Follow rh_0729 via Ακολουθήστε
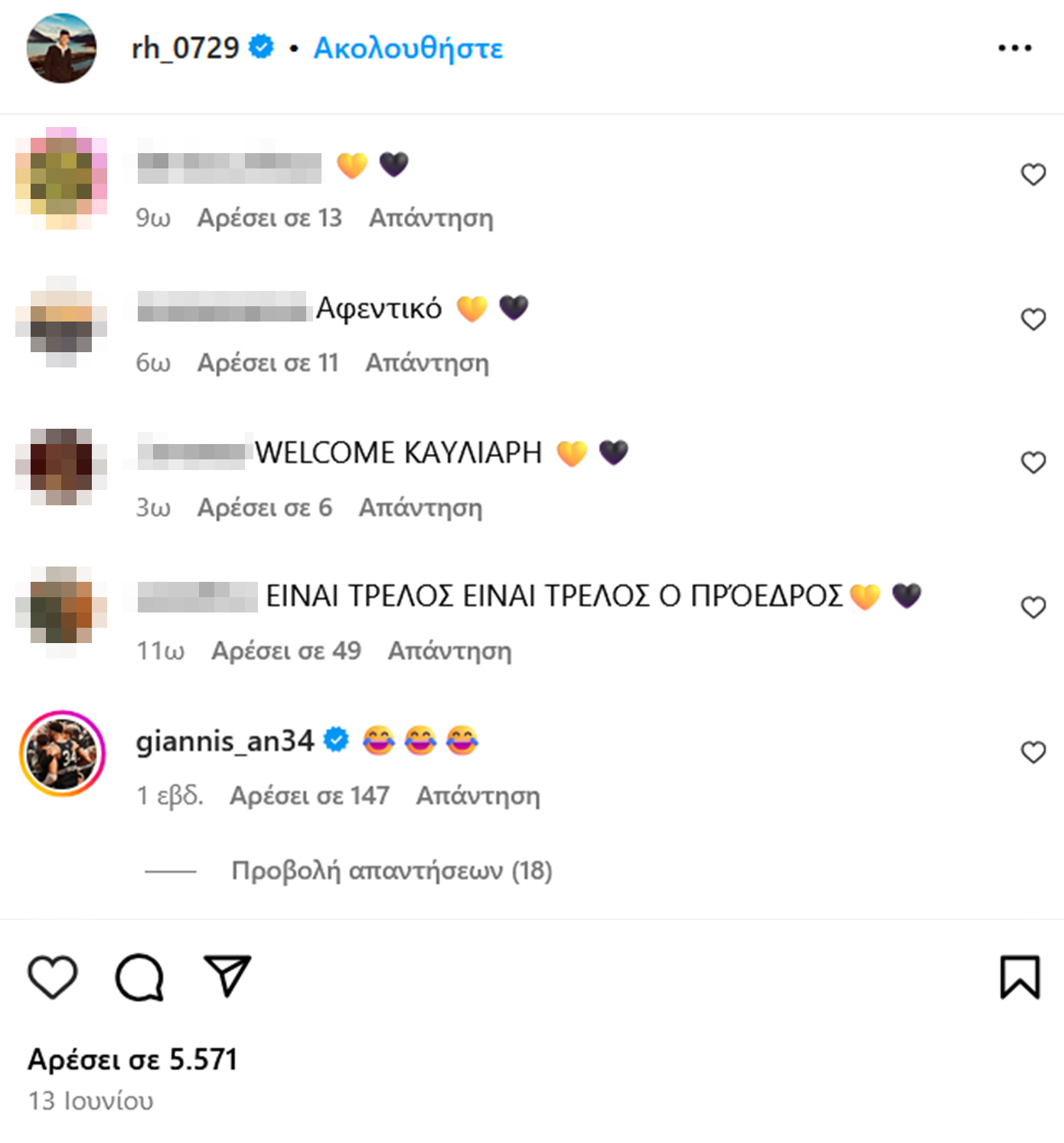 pos(409,48)
